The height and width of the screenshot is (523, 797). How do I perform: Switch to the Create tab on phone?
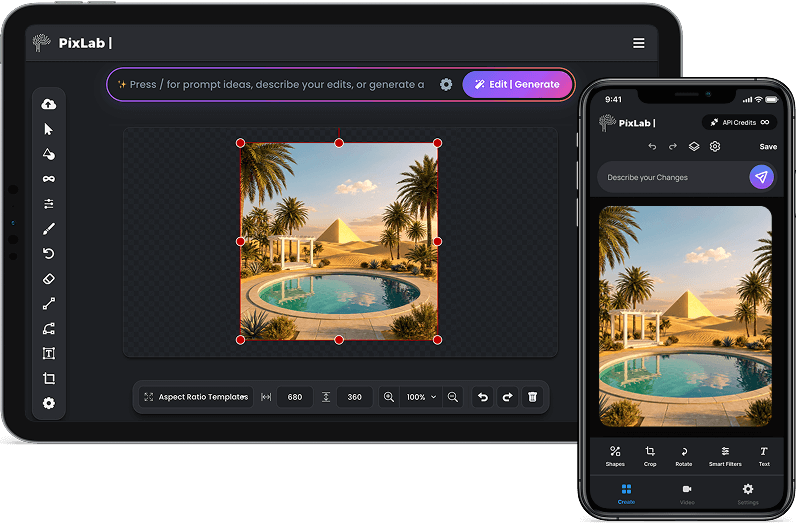click(626, 494)
